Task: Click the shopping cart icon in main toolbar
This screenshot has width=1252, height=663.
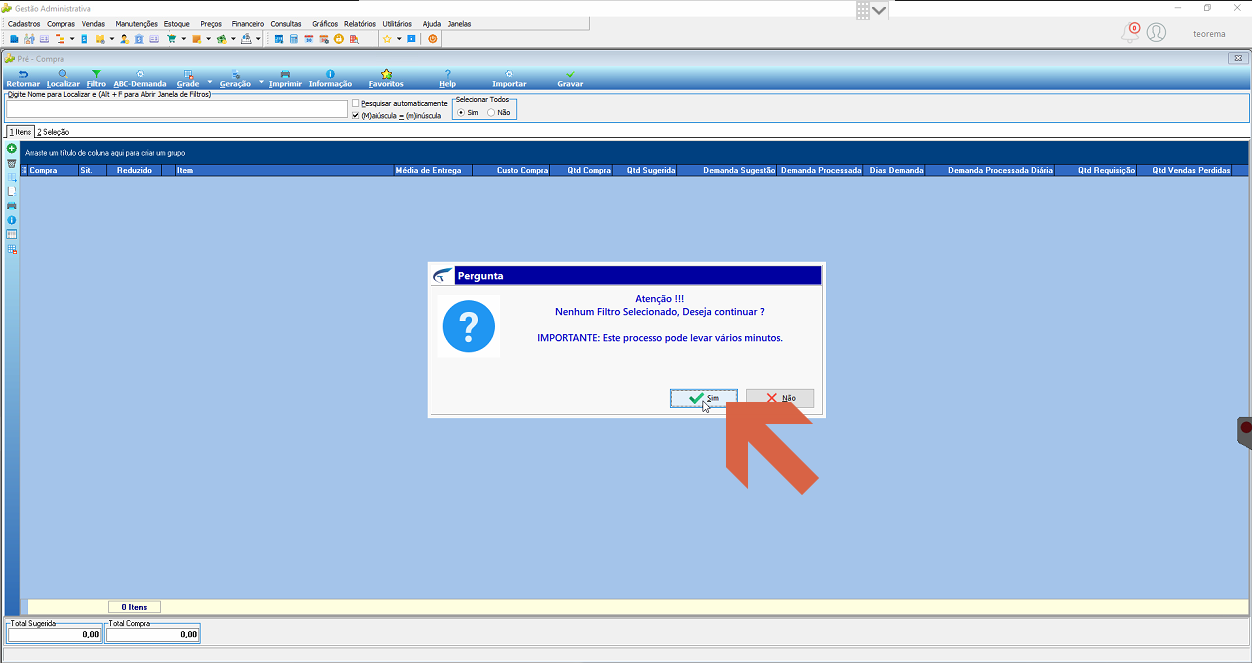Action: 172,39
